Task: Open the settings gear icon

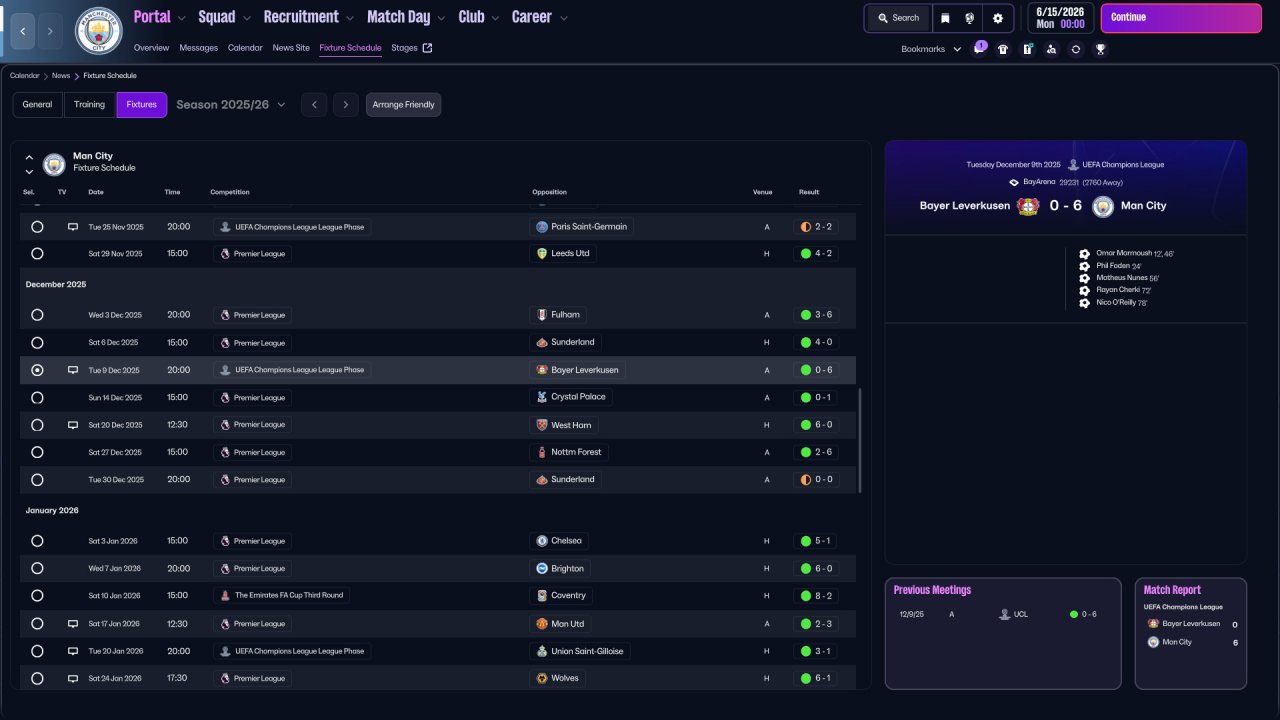Action: 998,18
